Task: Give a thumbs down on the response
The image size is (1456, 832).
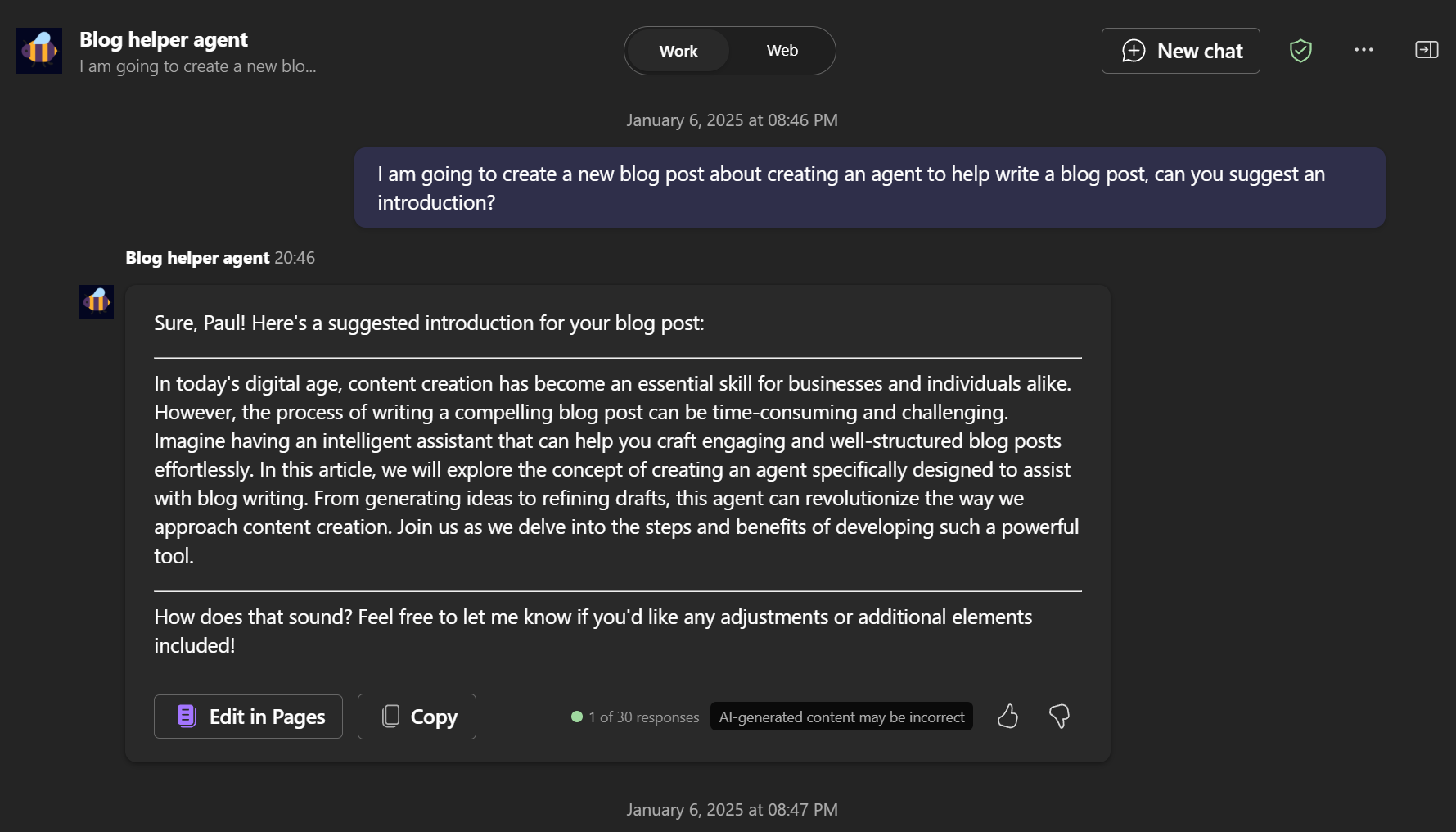Action: [x=1060, y=716]
